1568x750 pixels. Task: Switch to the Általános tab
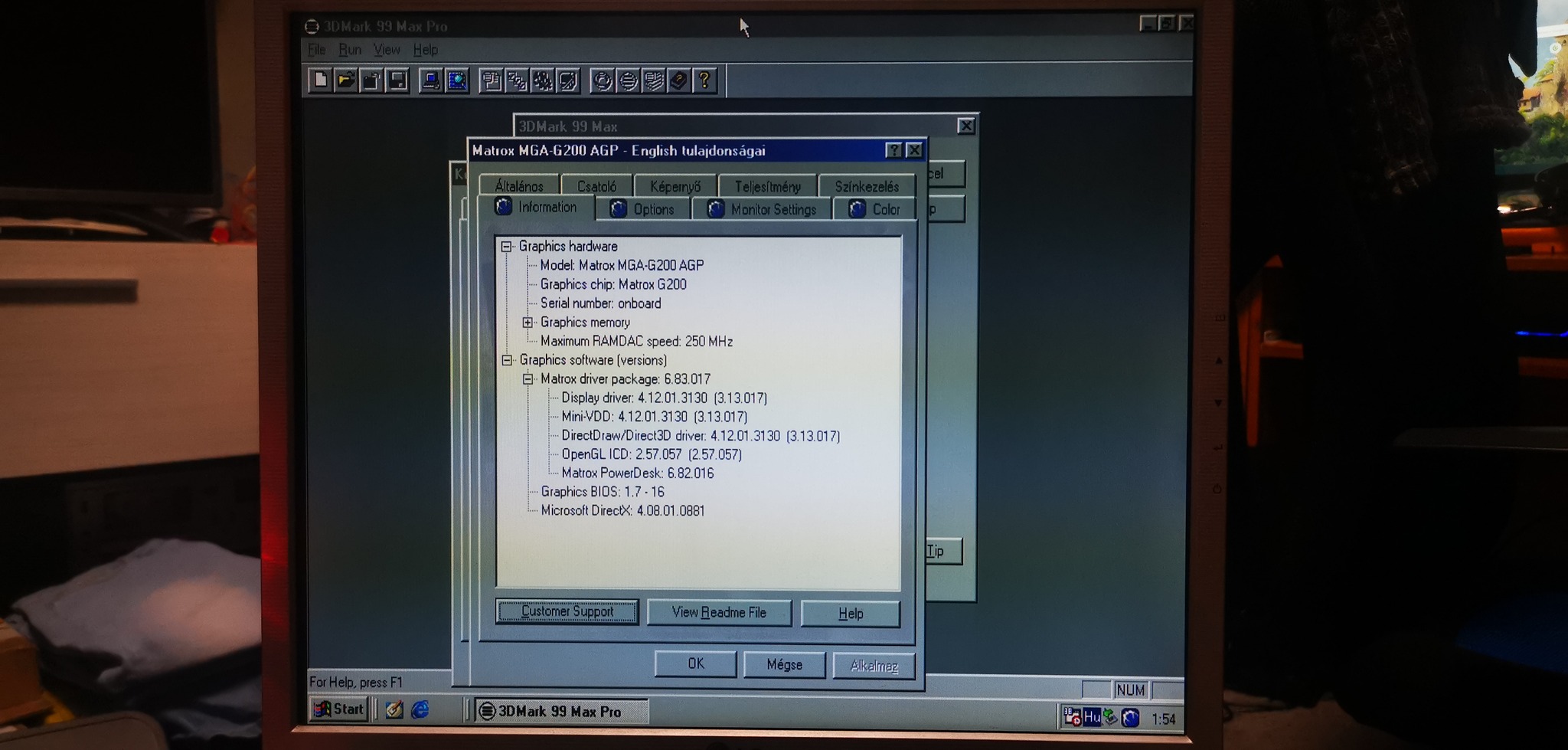click(x=519, y=185)
